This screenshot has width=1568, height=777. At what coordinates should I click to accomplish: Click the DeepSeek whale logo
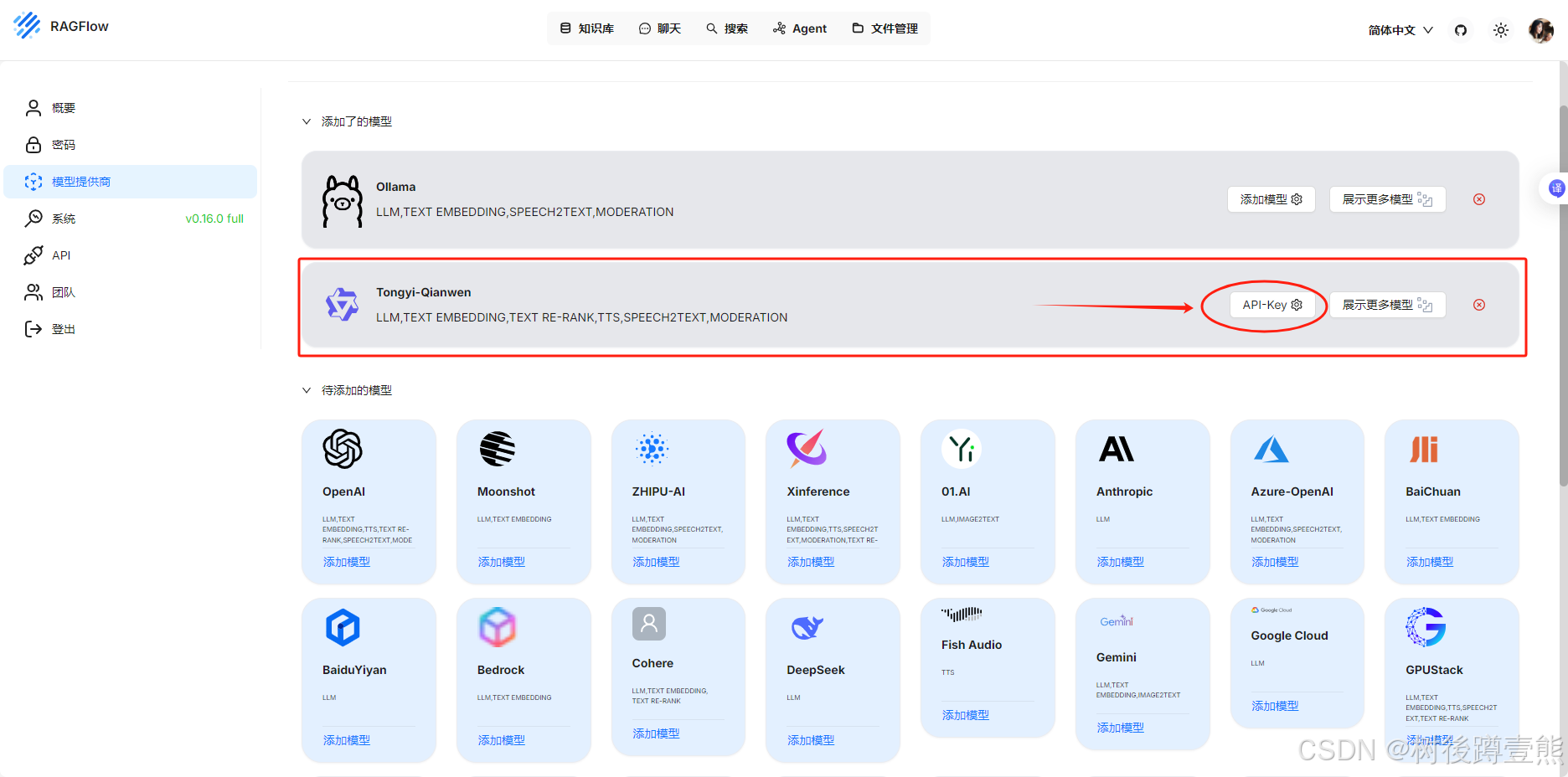point(807,627)
